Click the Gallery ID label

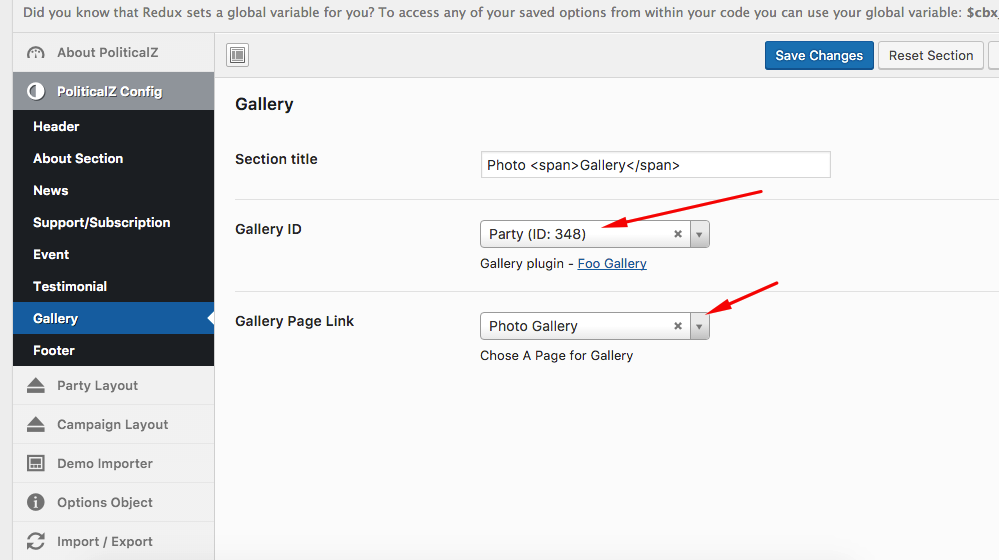click(268, 229)
